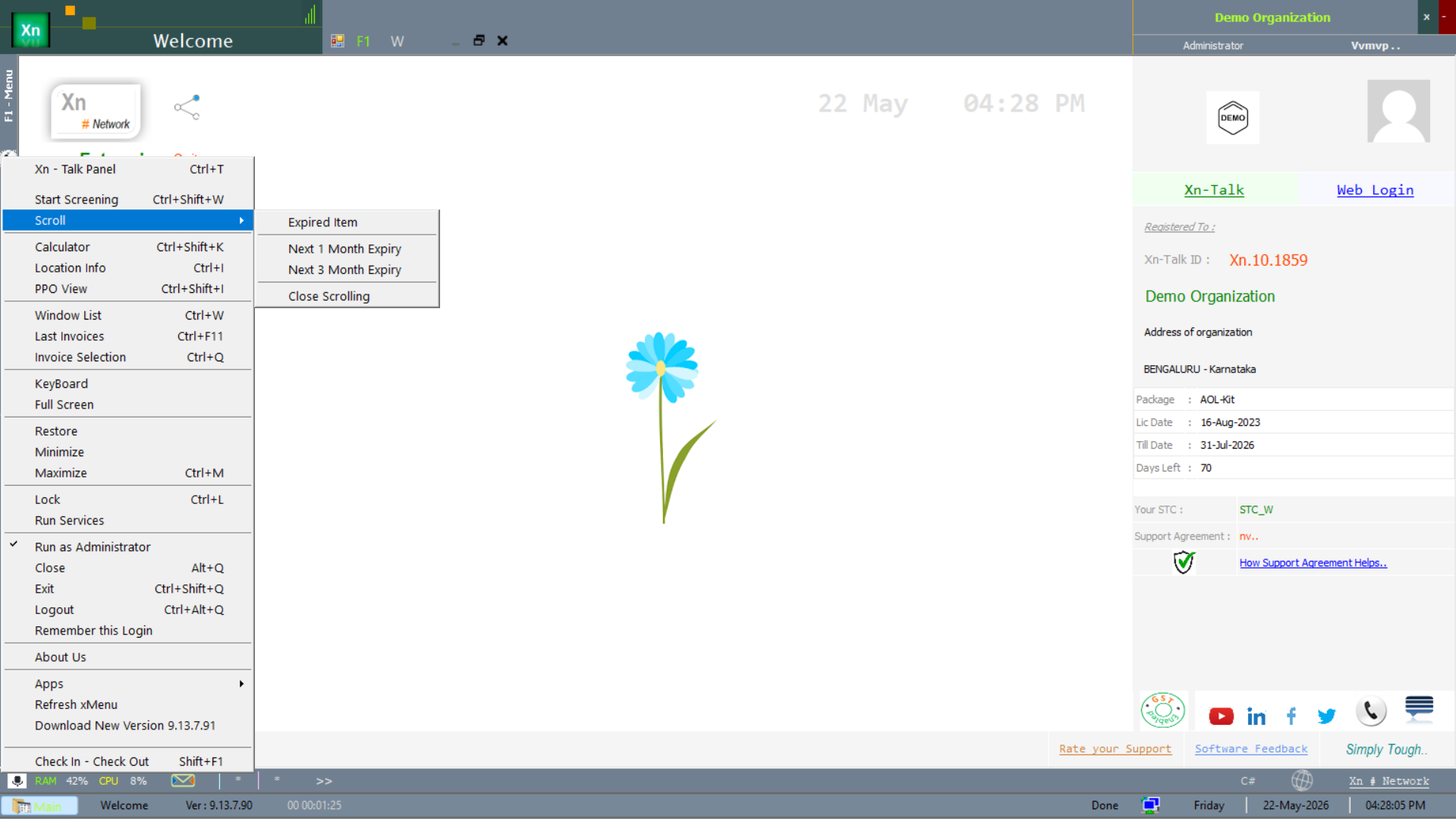Viewport: 1456px width, 819px height.
Task: Click the GST enabled round badge icon
Action: (x=1162, y=710)
